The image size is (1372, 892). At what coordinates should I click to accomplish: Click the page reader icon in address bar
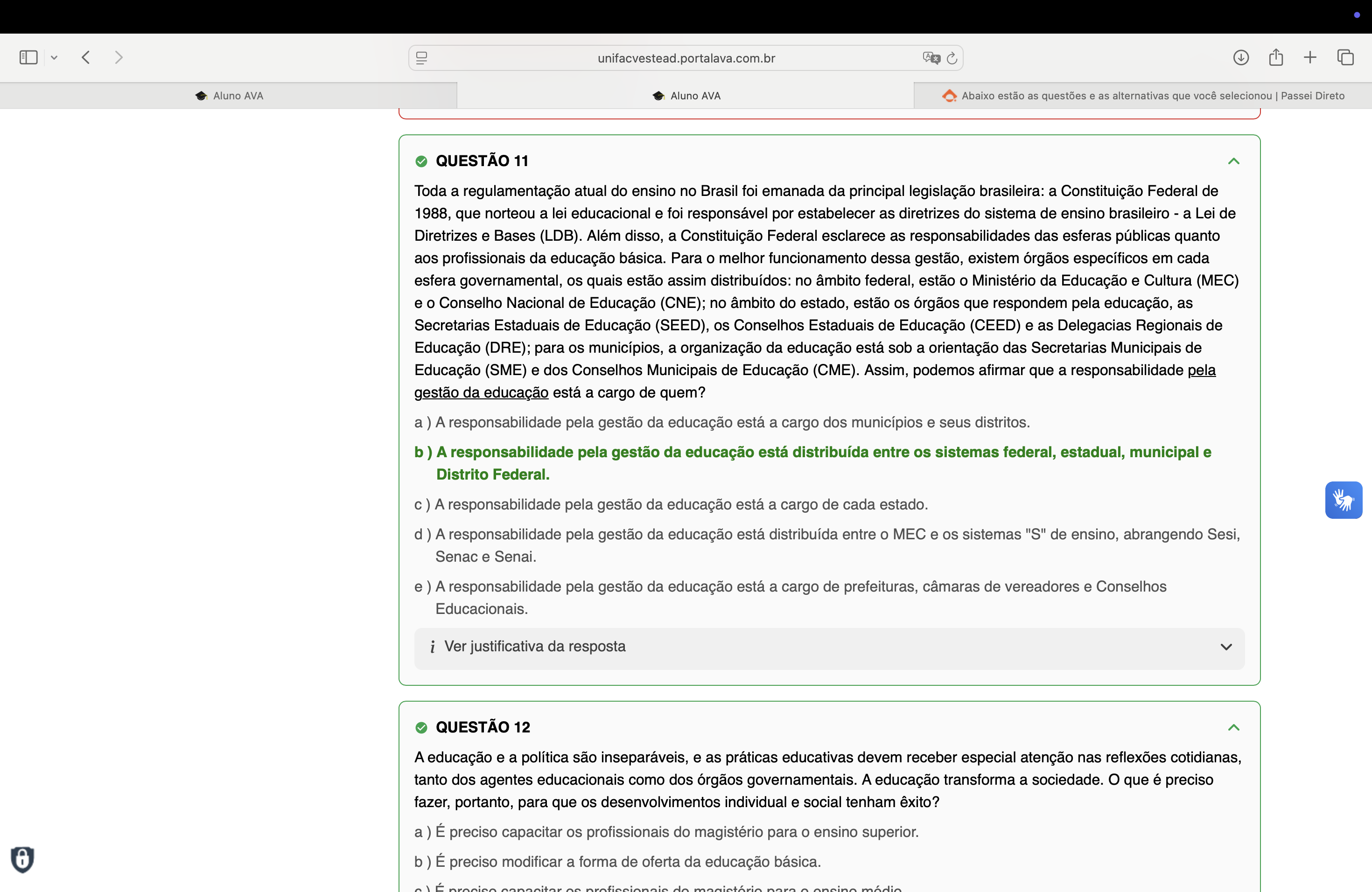pyautogui.click(x=421, y=58)
